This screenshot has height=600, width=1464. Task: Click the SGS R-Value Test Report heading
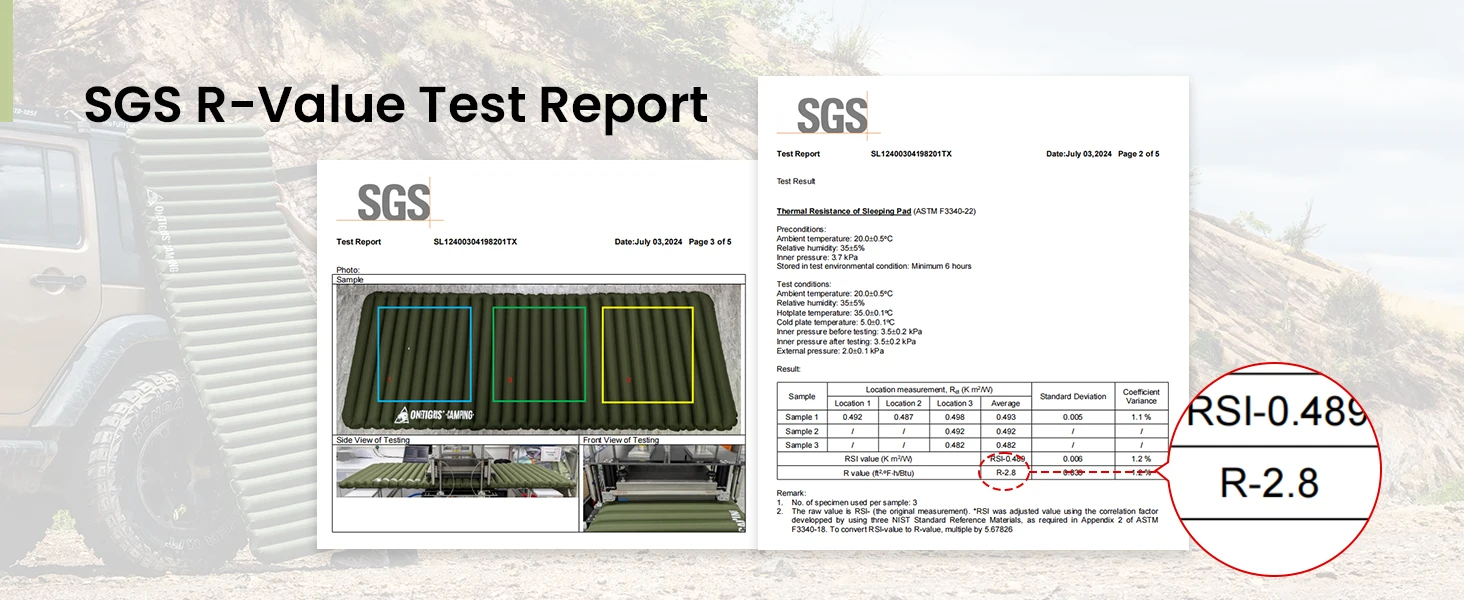click(x=396, y=105)
